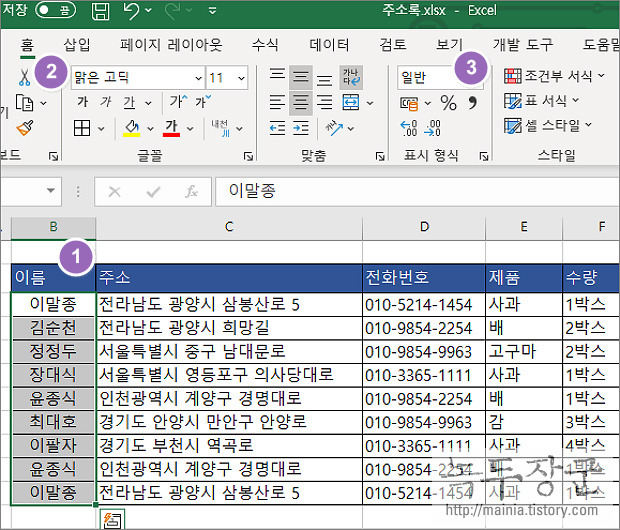This screenshot has height=530, width=620.
Task: Click the 일반 number format box
Action: coord(440,78)
